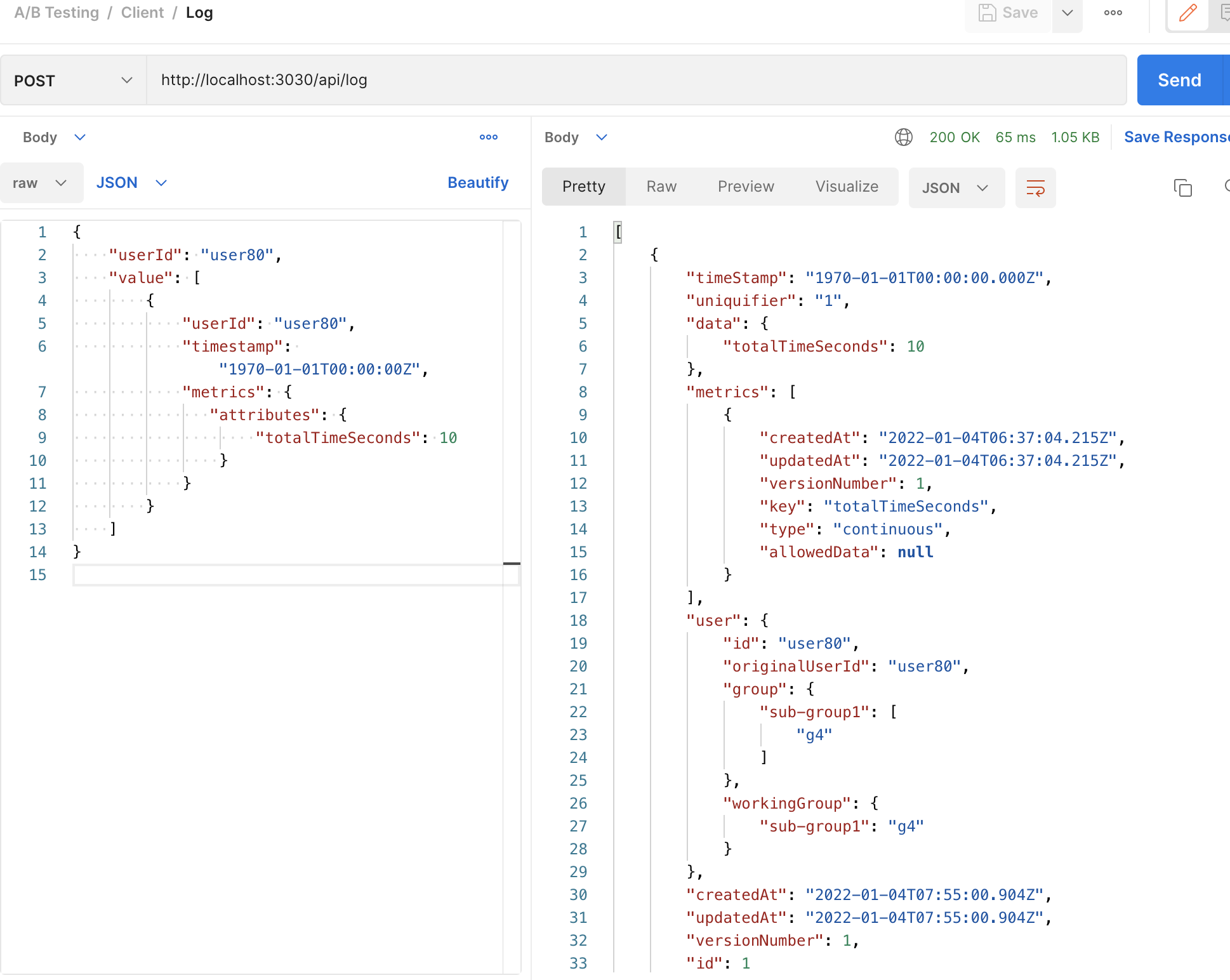Click the pencil icon to edit documentation
Image resolution: width=1230 pixels, height=980 pixels.
[1187, 13]
